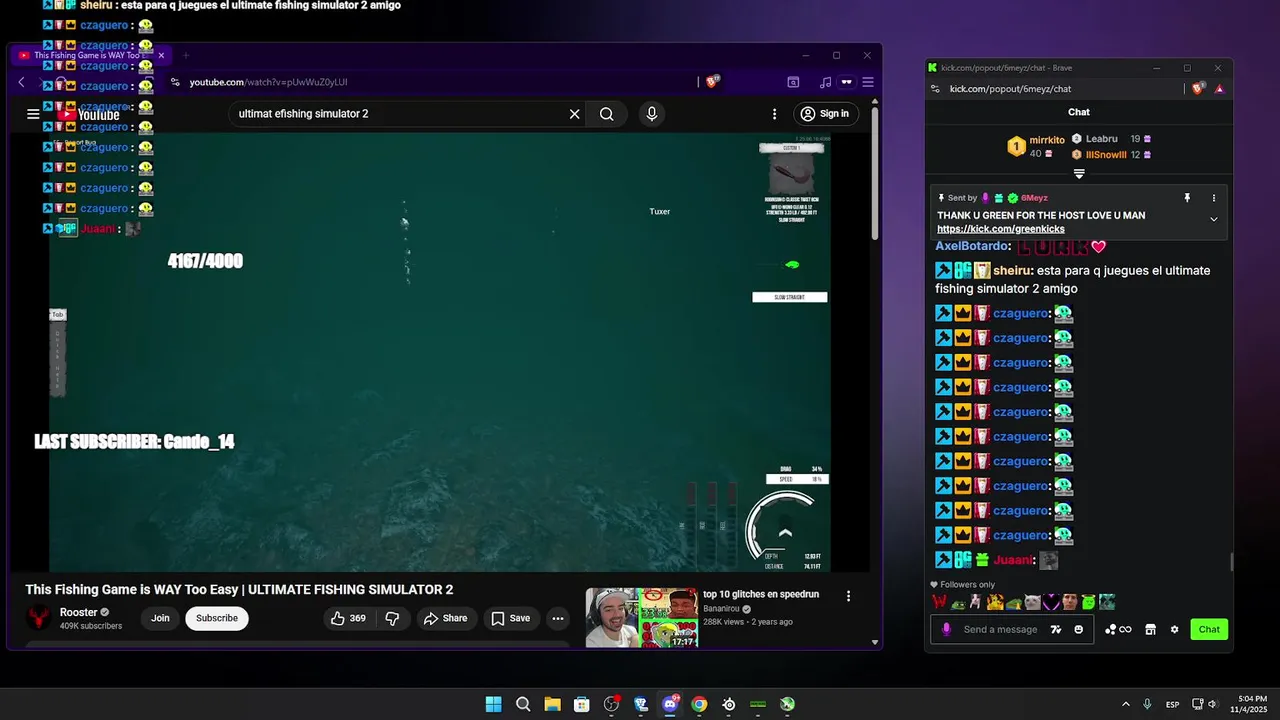Image resolution: width=1280 pixels, height=720 pixels.
Task: Pick the green angel blob emote
Action: coord(1088,602)
